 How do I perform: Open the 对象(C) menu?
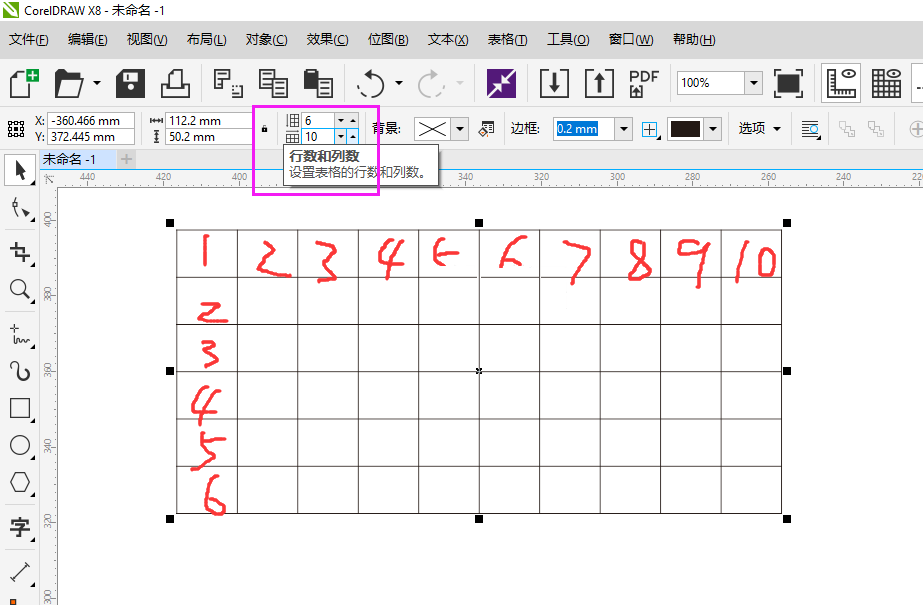tap(266, 39)
